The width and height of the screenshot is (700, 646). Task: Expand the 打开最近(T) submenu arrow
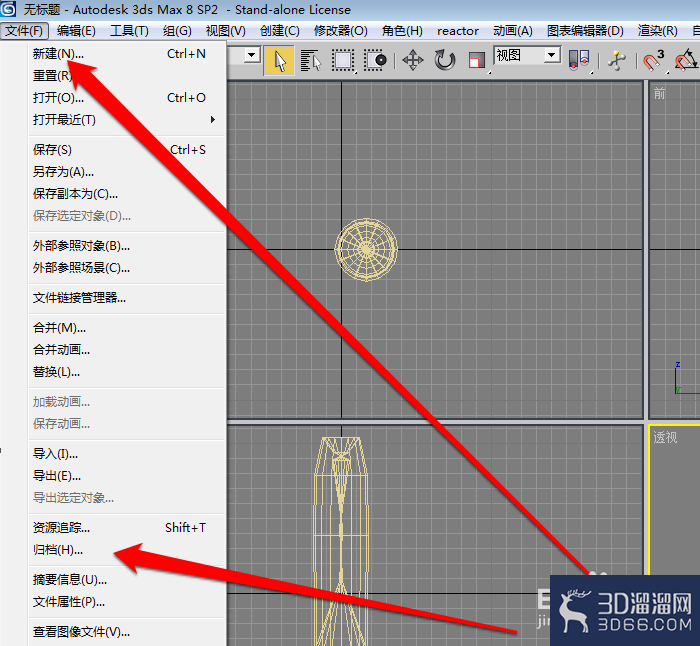[212, 120]
